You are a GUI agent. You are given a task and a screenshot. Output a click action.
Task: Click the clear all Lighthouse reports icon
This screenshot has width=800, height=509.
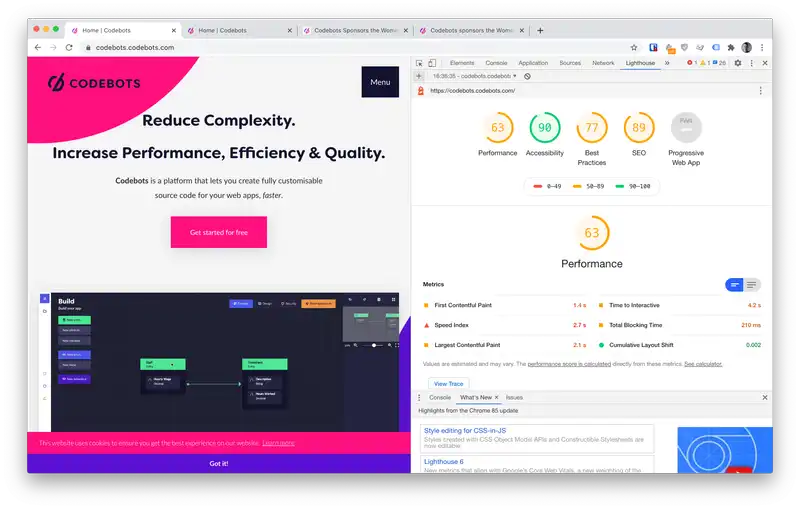coord(527,76)
